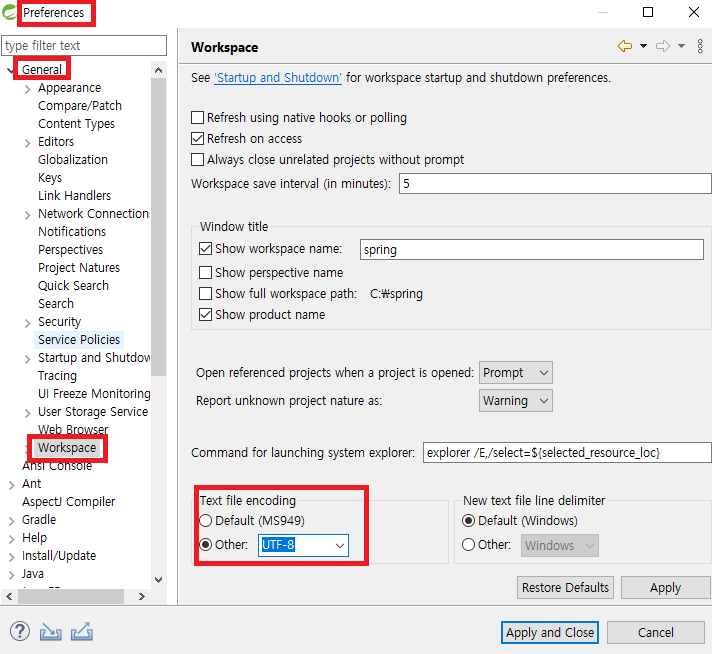Click the forward navigation arrow icon

click(x=663, y=46)
